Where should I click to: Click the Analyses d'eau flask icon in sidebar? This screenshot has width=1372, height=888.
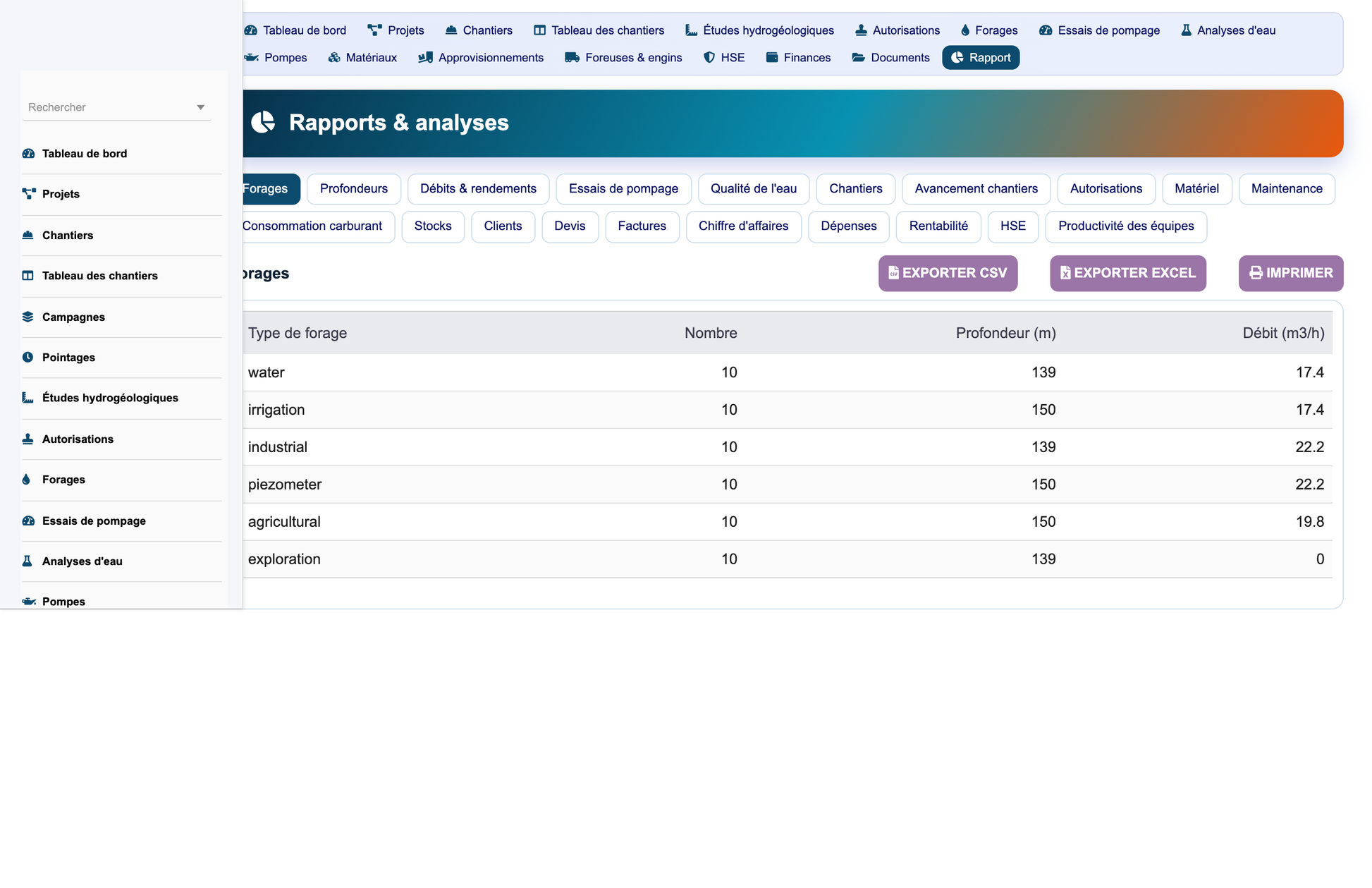(27, 561)
